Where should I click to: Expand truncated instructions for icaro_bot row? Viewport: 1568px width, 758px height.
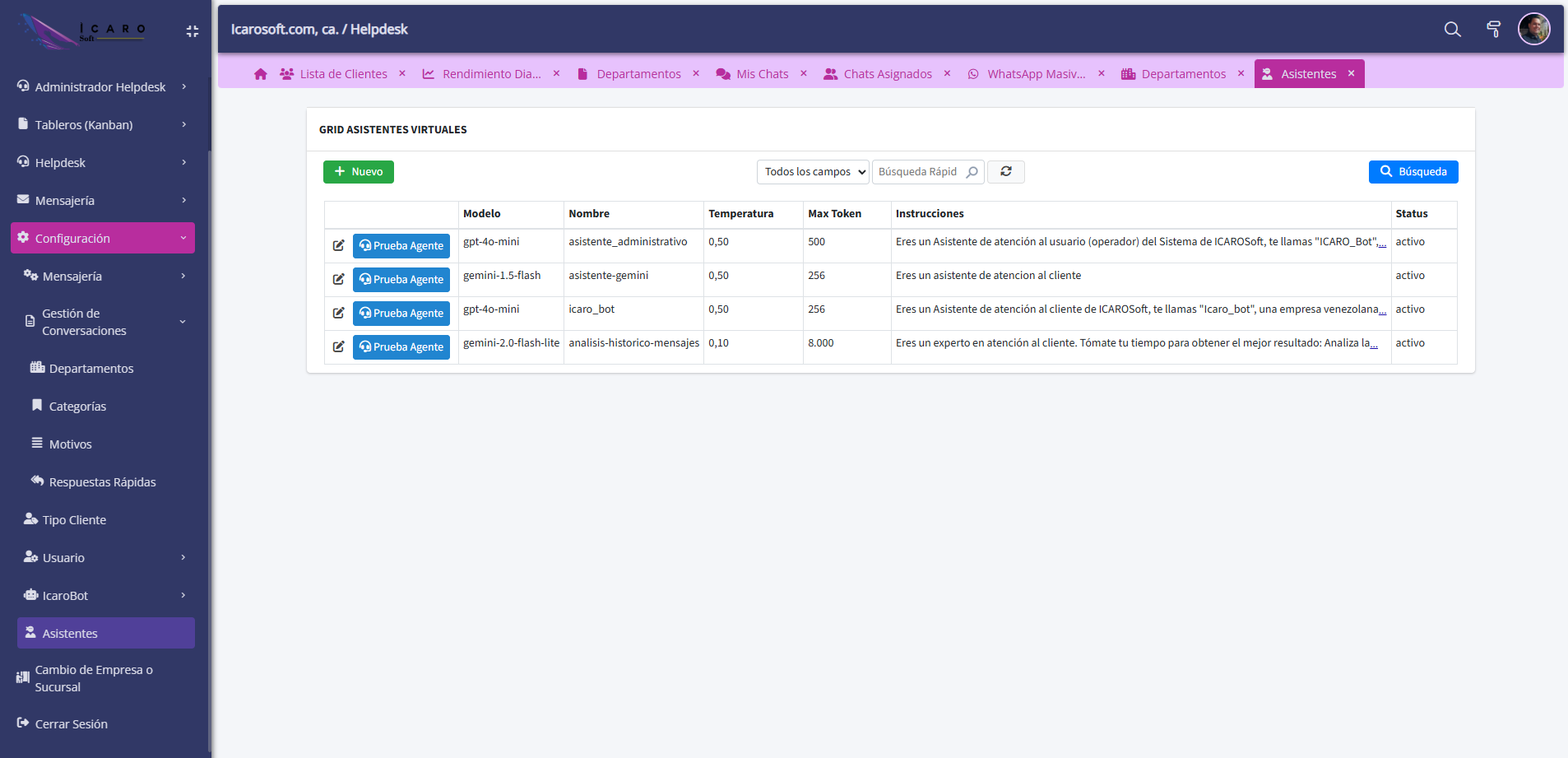coord(1383,310)
